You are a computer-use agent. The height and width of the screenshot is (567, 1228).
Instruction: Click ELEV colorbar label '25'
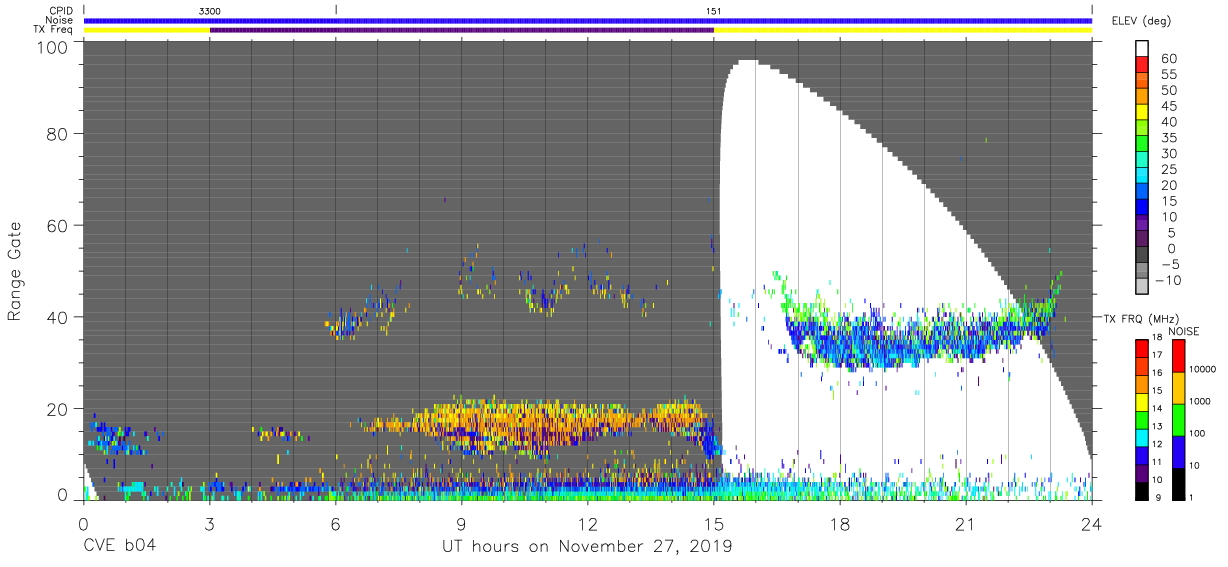pyautogui.click(x=1169, y=169)
